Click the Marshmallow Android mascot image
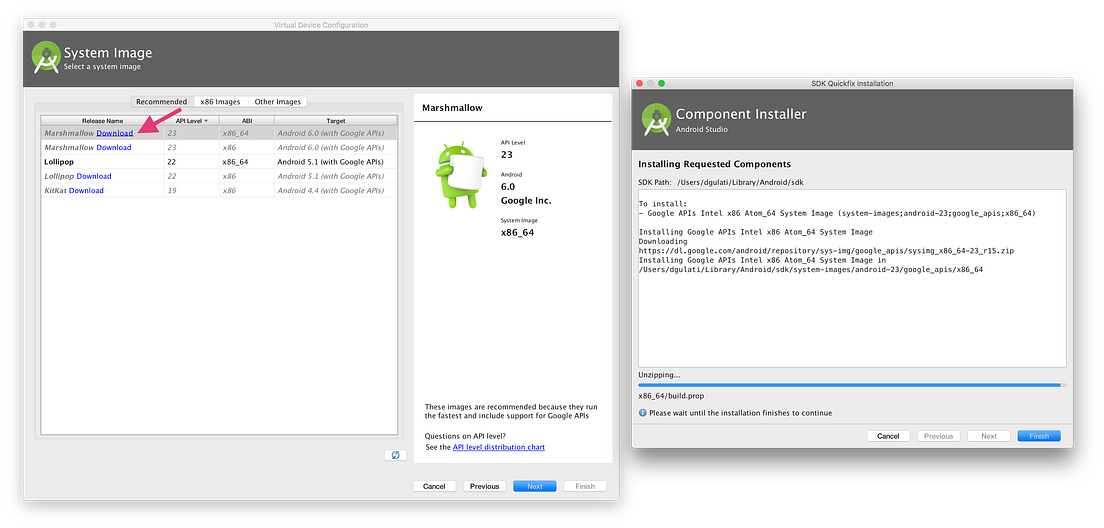The width and height of the screenshot is (1104, 528). click(x=462, y=175)
